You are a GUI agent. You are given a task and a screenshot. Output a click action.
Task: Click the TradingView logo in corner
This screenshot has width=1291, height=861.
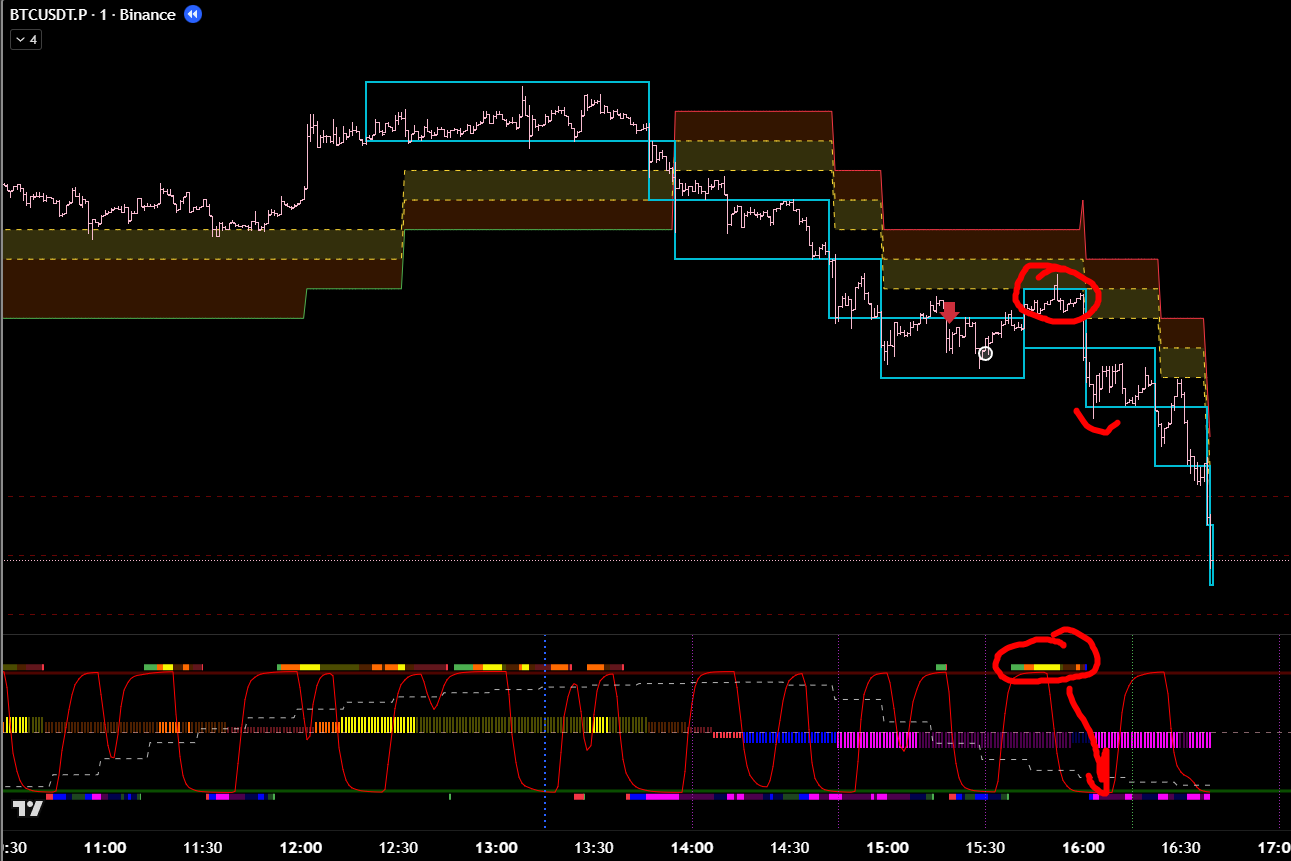(x=28, y=809)
